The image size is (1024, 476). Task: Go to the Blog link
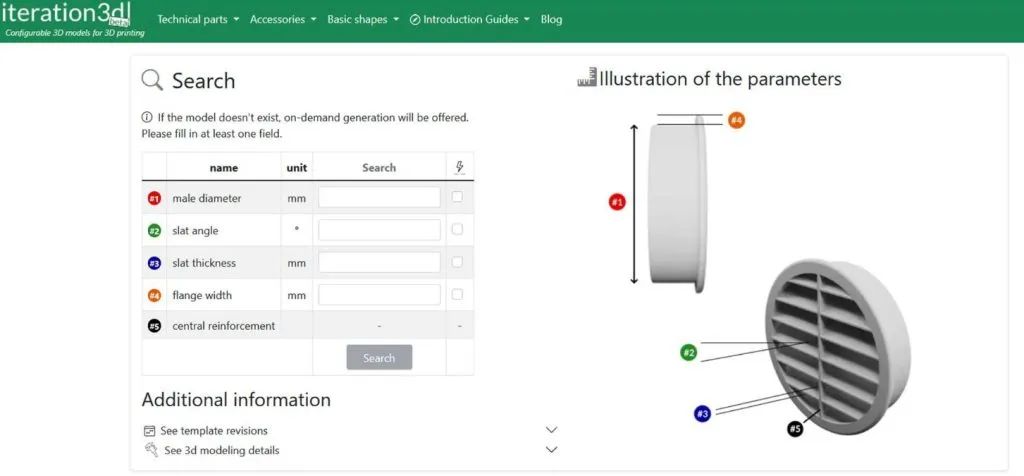(551, 19)
